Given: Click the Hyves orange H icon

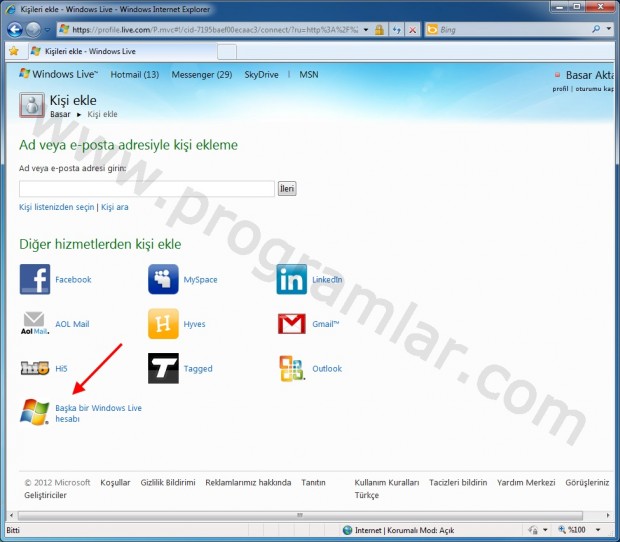Looking at the screenshot, I should (163, 324).
